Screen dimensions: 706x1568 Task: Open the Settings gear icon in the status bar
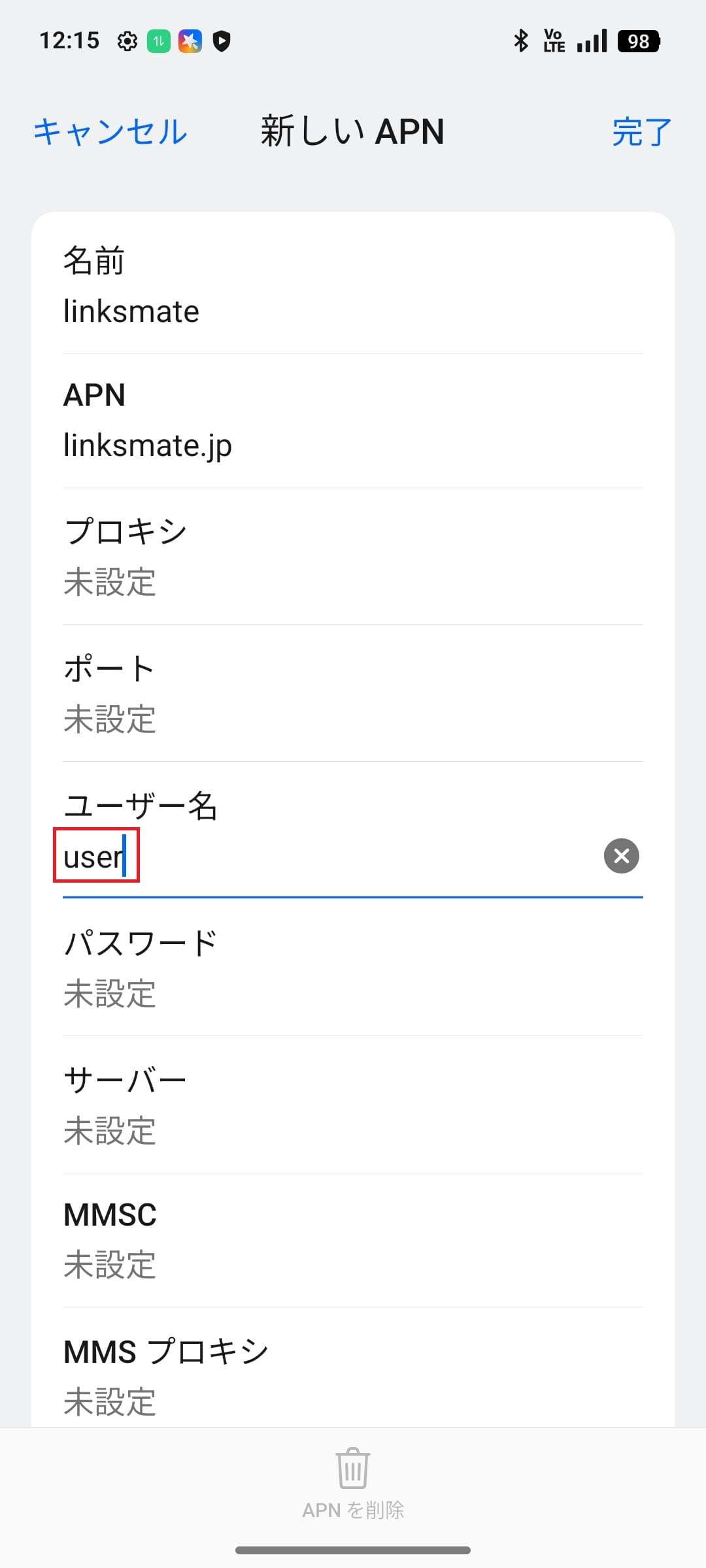coord(126,41)
